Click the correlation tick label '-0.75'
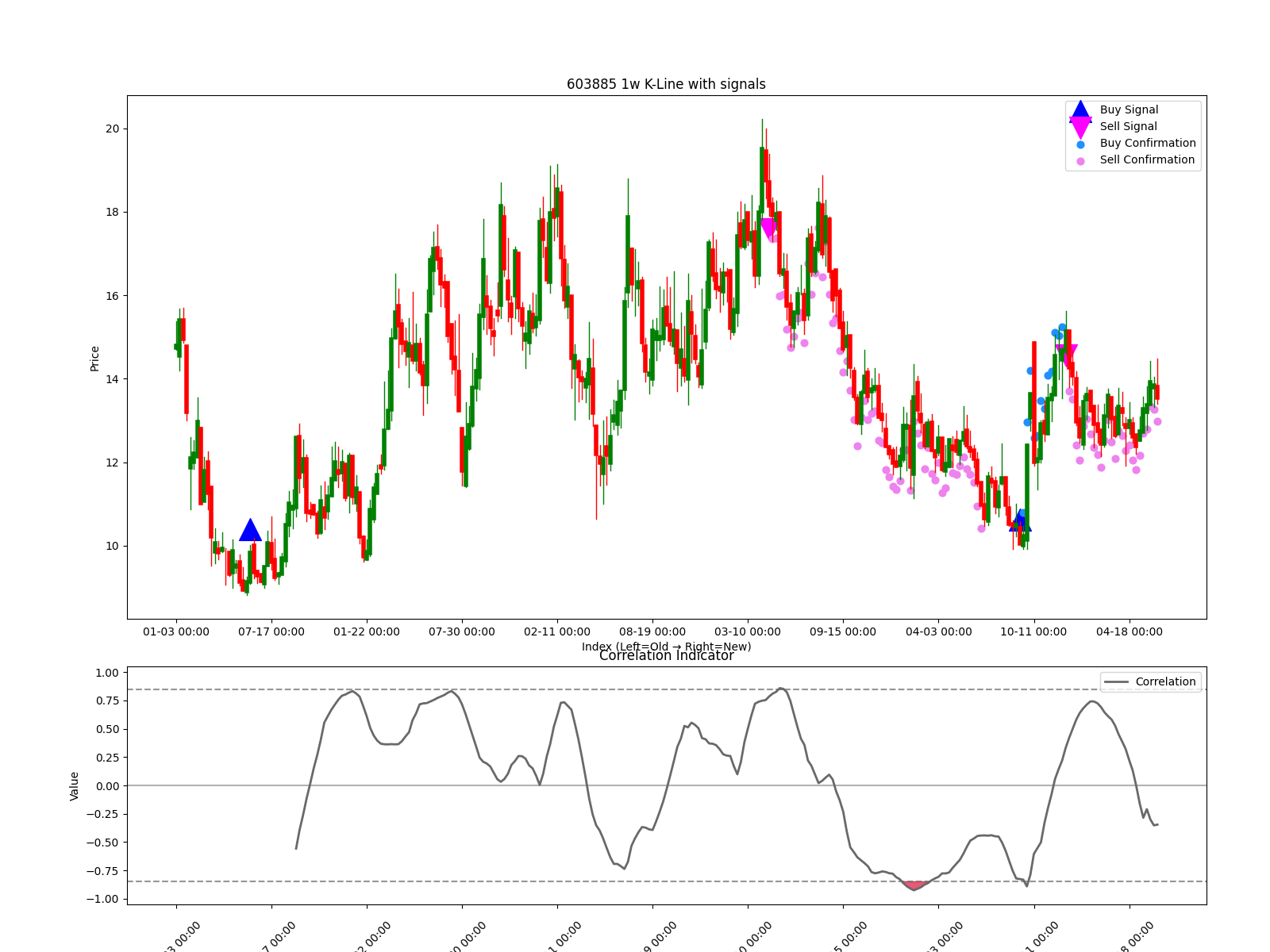The width and height of the screenshot is (1270, 952). click(102, 871)
